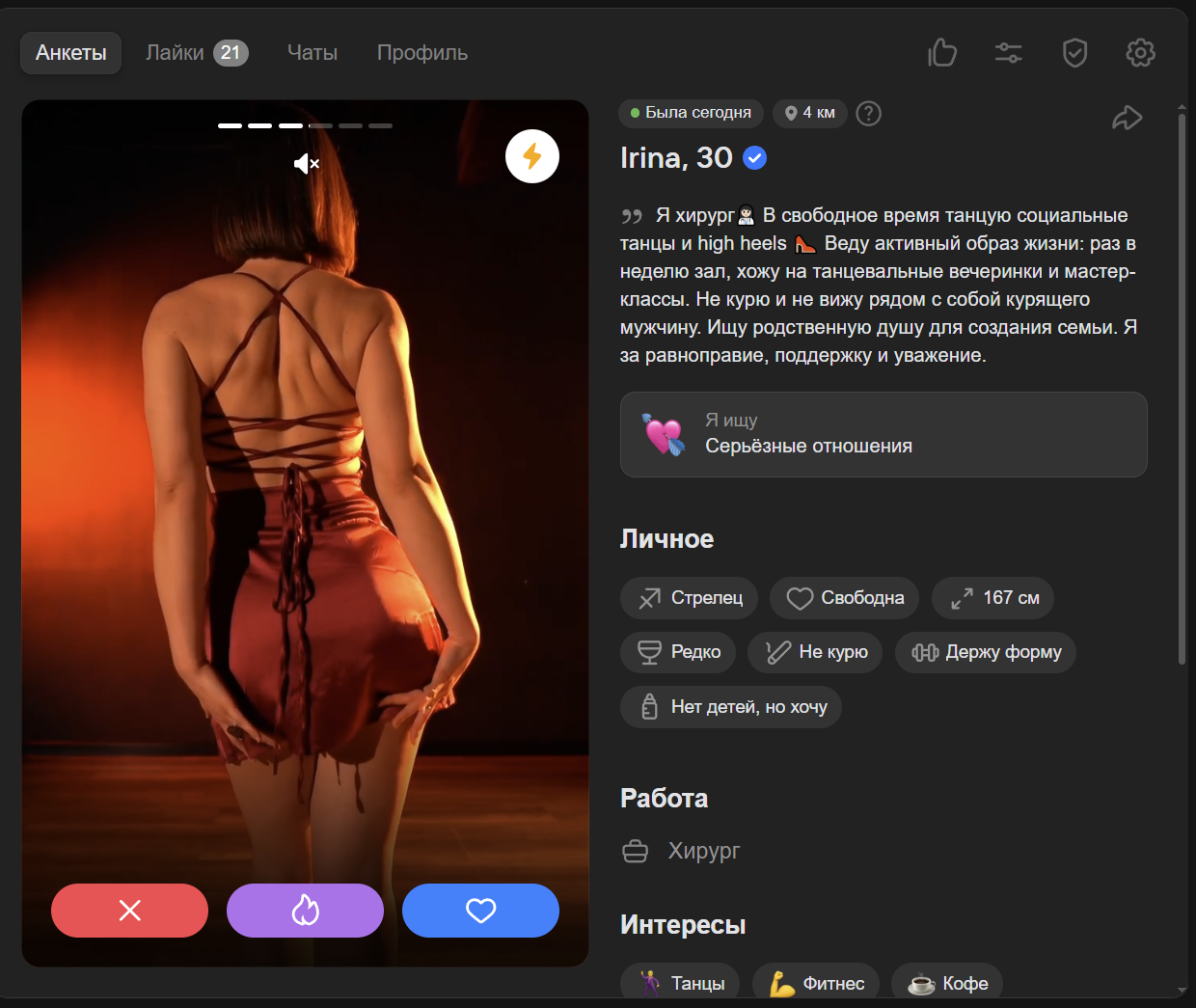
Task: Click the blue verified badge near name
Action: point(755,158)
